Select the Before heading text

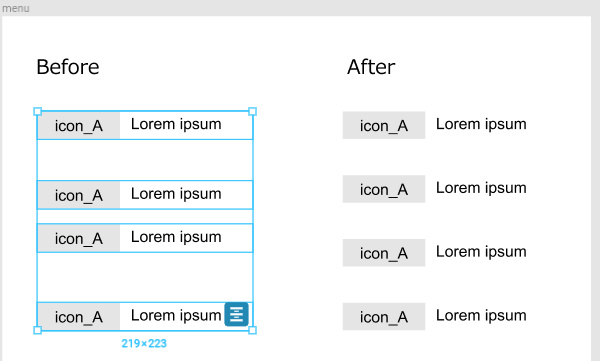click(68, 67)
